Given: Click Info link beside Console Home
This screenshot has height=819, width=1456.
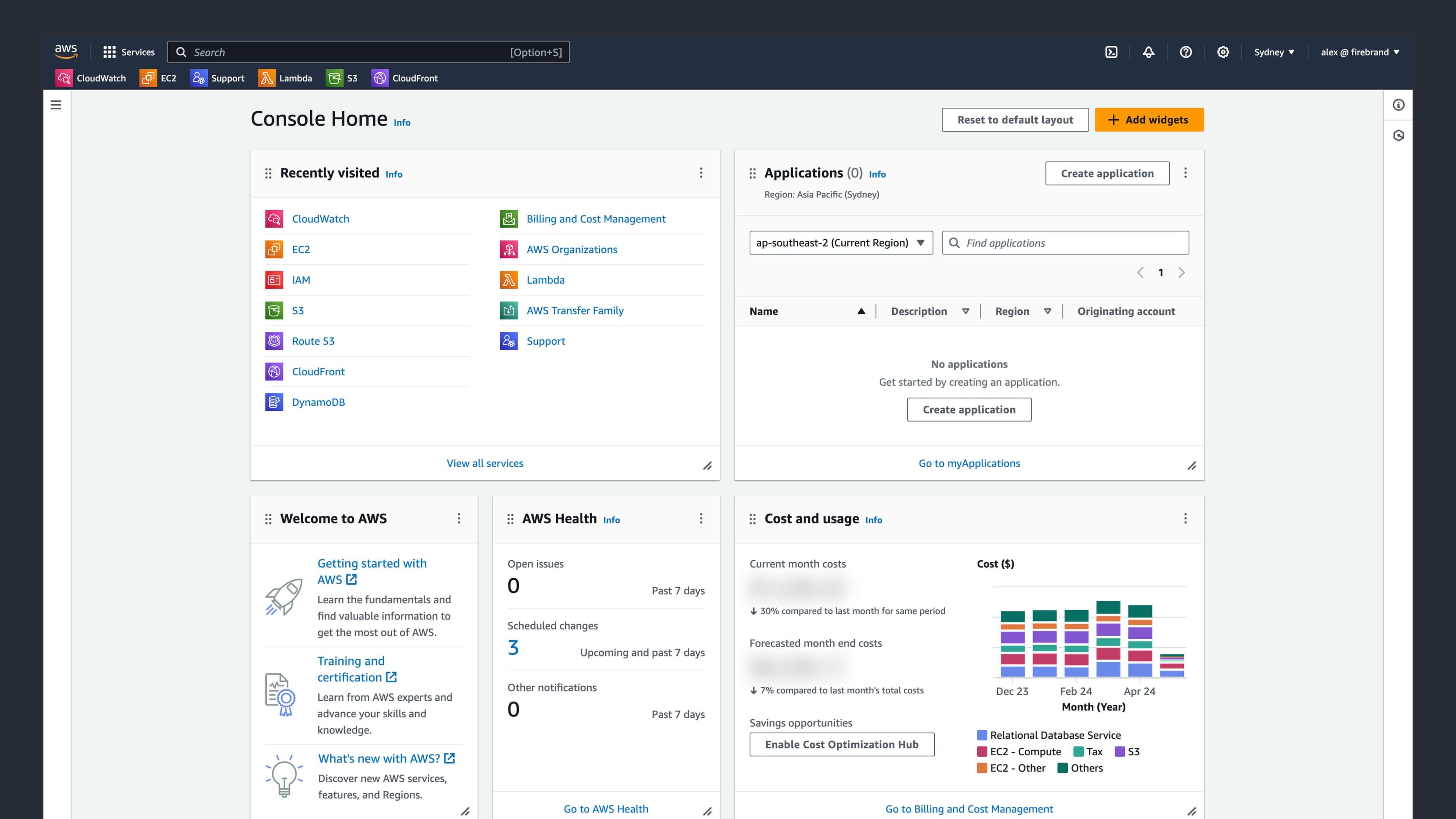Looking at the screenshot, I should [402, 122].
